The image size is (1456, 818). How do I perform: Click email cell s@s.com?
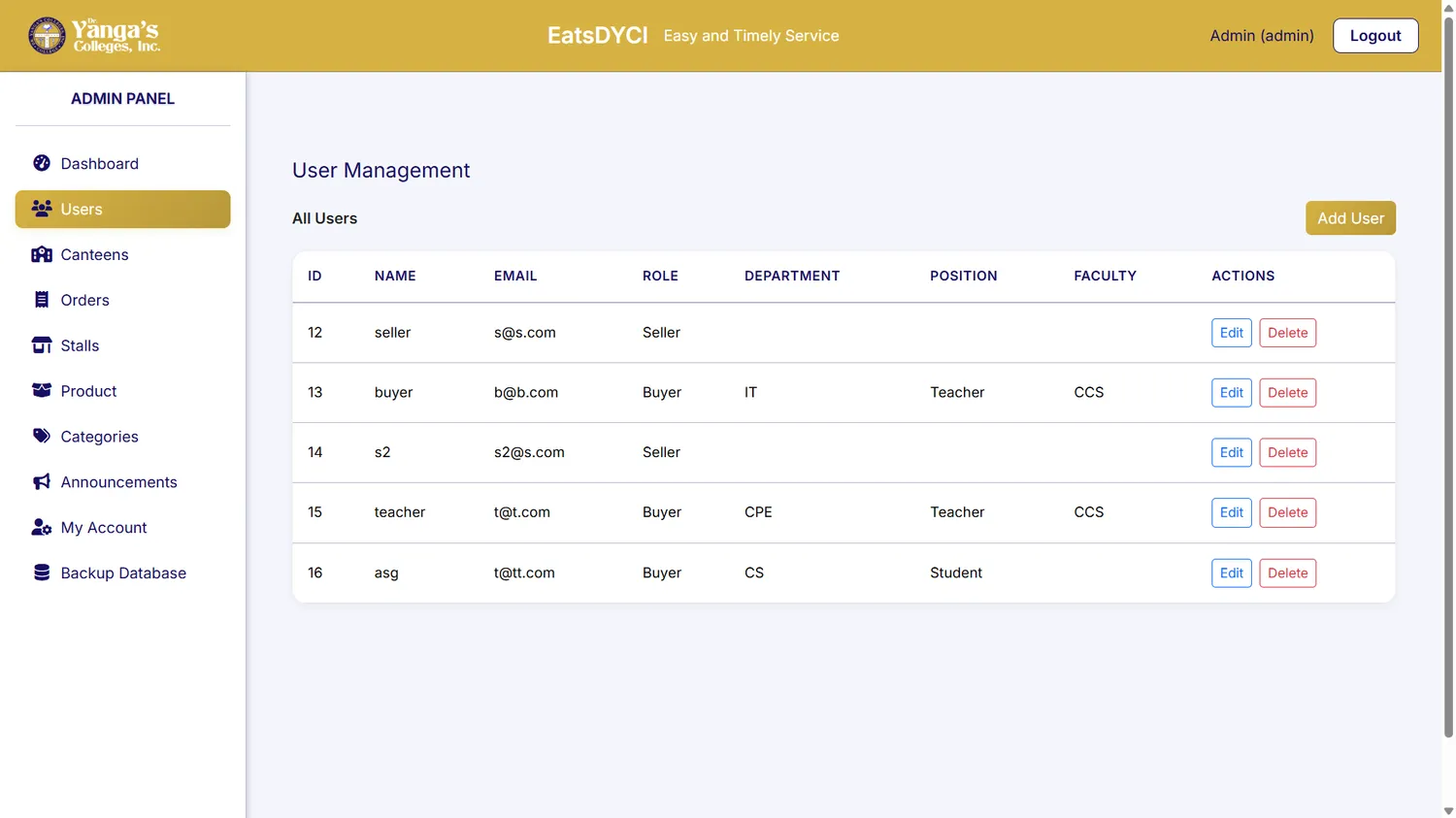pos(525,333)
